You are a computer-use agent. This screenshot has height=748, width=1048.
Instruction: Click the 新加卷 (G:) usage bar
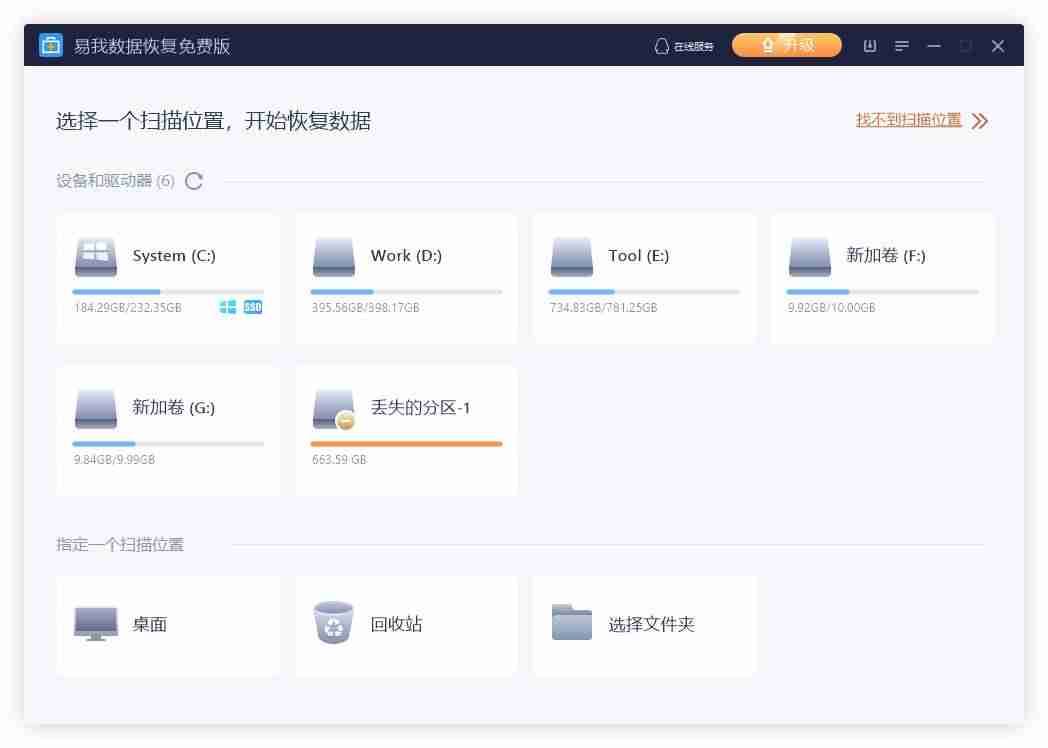point(168,444)
